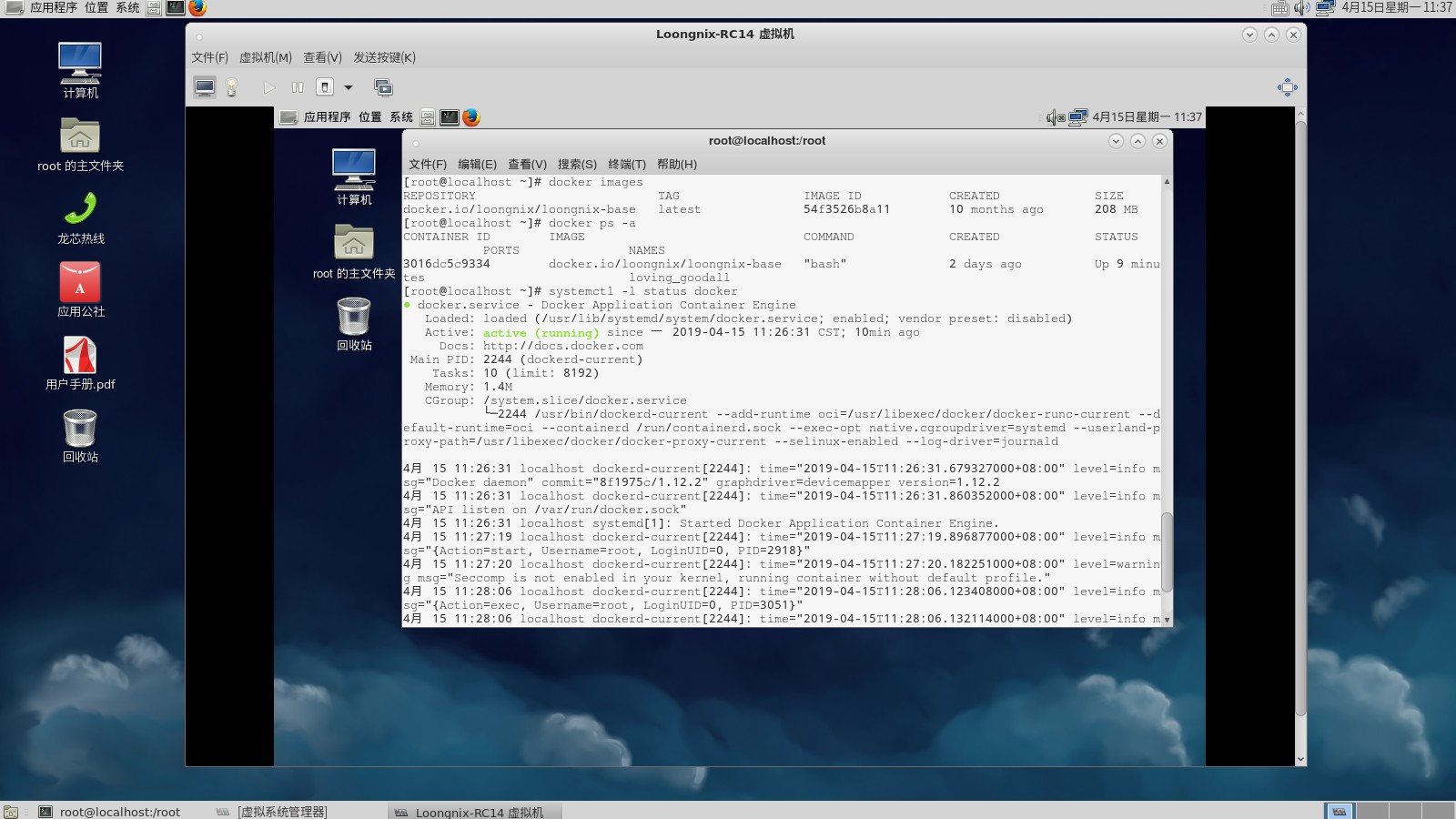
Task: Open host root 的主文件夹 folder
Action: (80, 145)
